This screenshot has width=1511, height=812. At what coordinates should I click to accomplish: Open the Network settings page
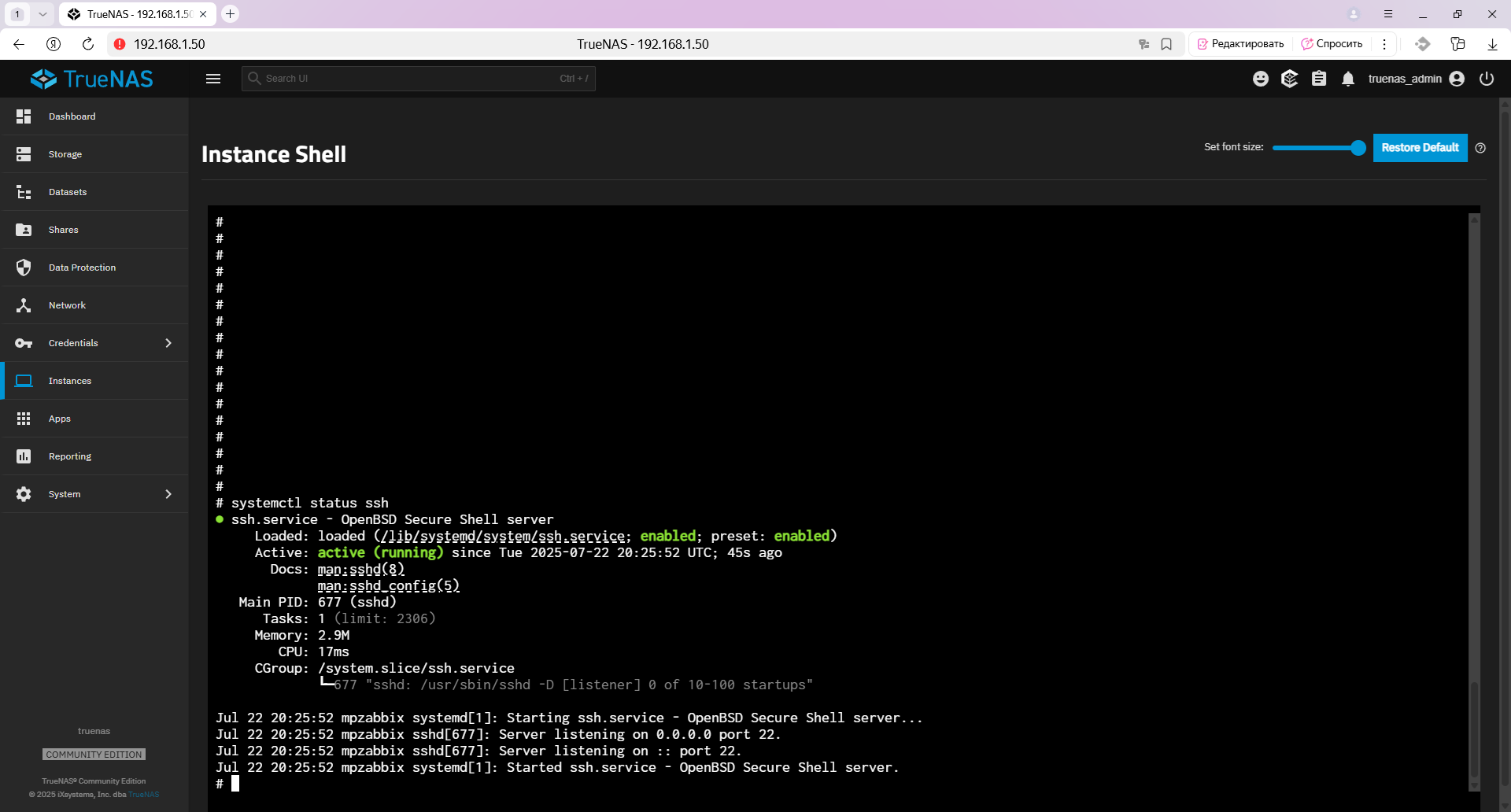tap(94, 305)
